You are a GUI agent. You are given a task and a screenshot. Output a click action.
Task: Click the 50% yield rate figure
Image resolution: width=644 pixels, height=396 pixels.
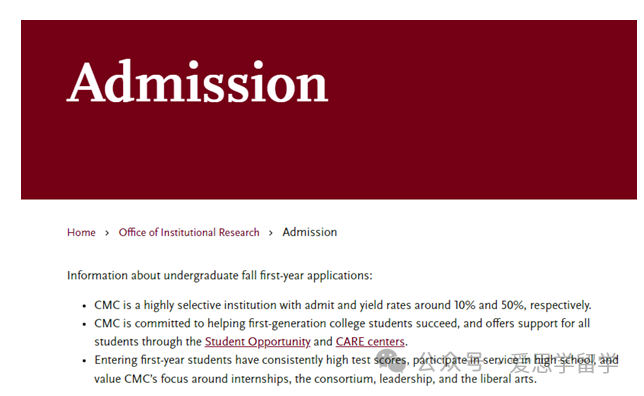pyautogui.click(x=512, y=305)
